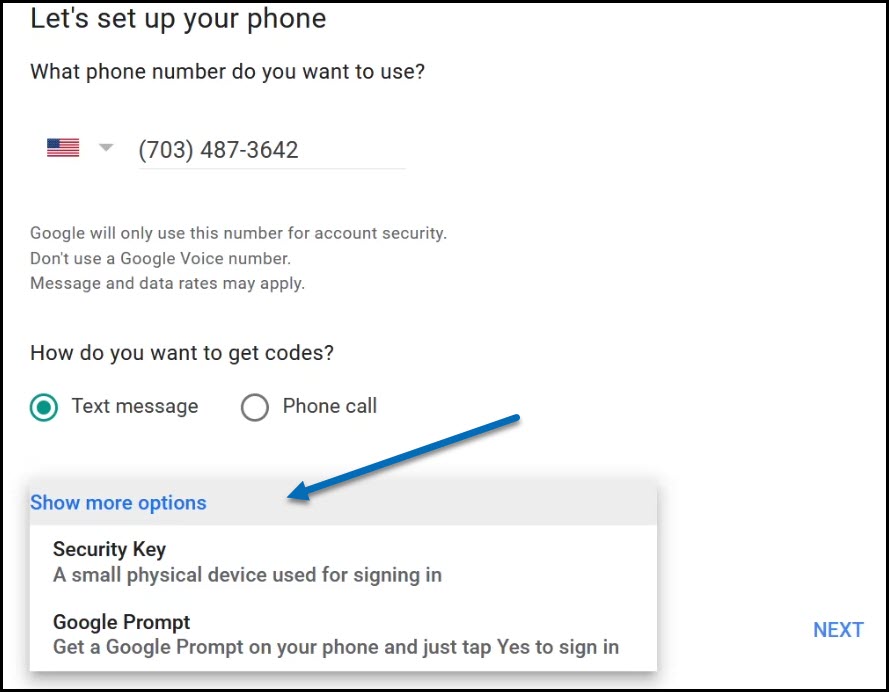Click the United States flag icon
This screenshot has width=889, height=692.
[x=63, y=148]
